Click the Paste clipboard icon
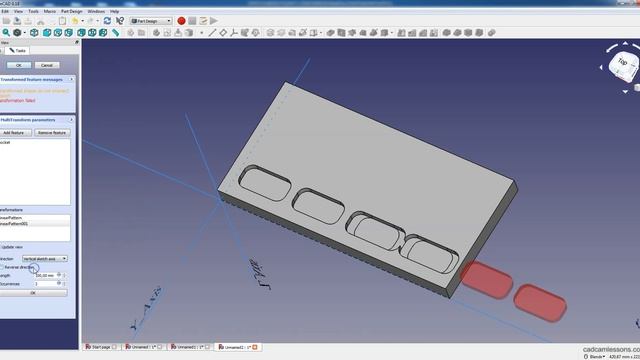Screen dimensions: 640x360 point(62,21)
